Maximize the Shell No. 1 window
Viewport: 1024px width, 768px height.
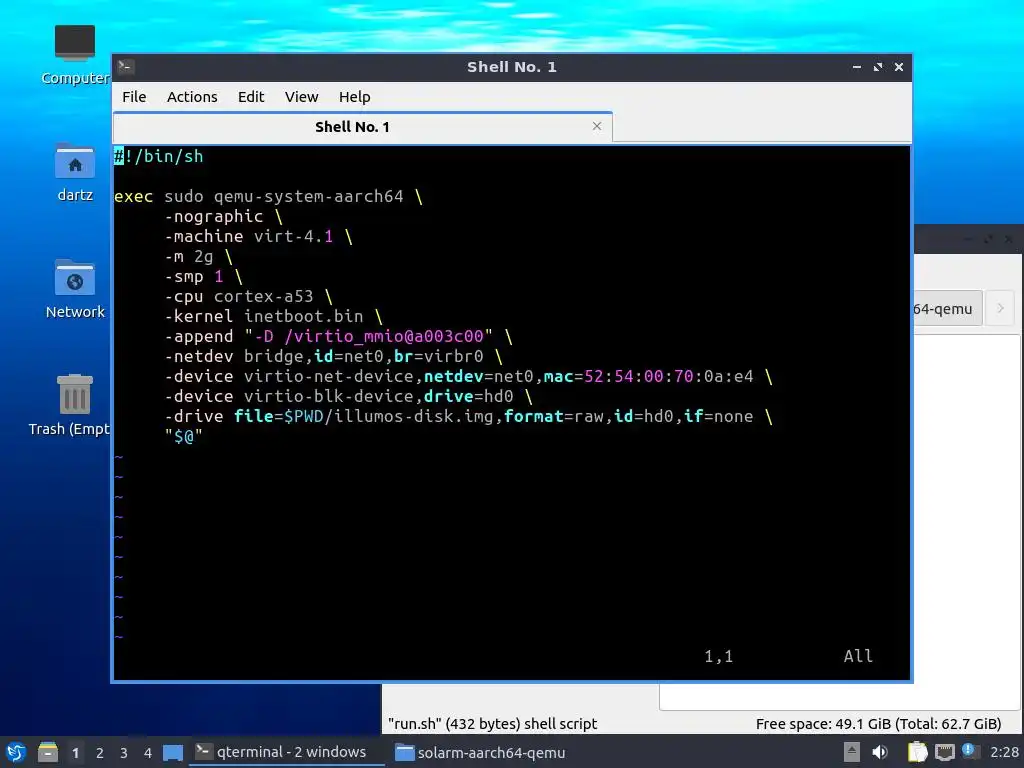pyautogui.click(x=878, y=67)
